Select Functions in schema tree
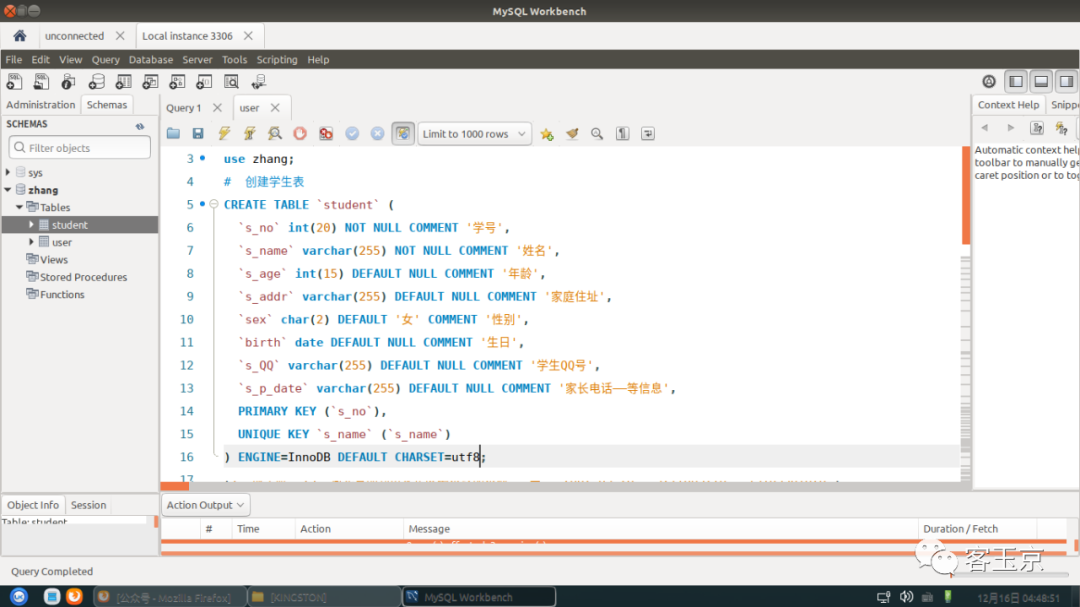 tap(62, 294)
